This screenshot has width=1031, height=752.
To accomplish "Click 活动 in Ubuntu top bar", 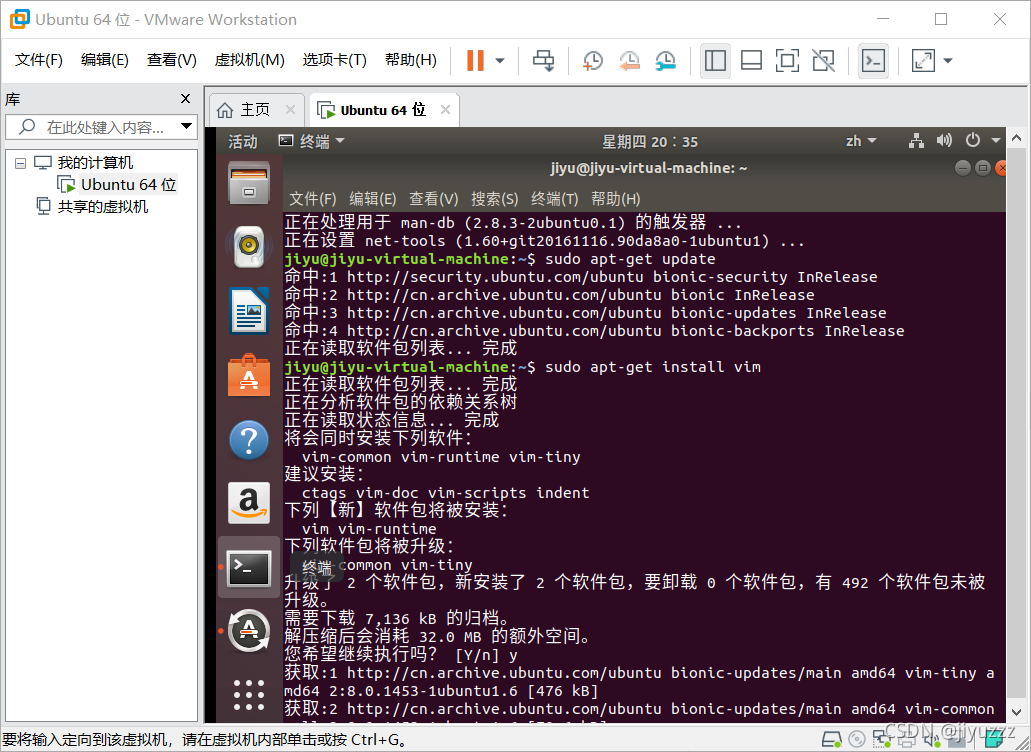I will pos(243,141).
